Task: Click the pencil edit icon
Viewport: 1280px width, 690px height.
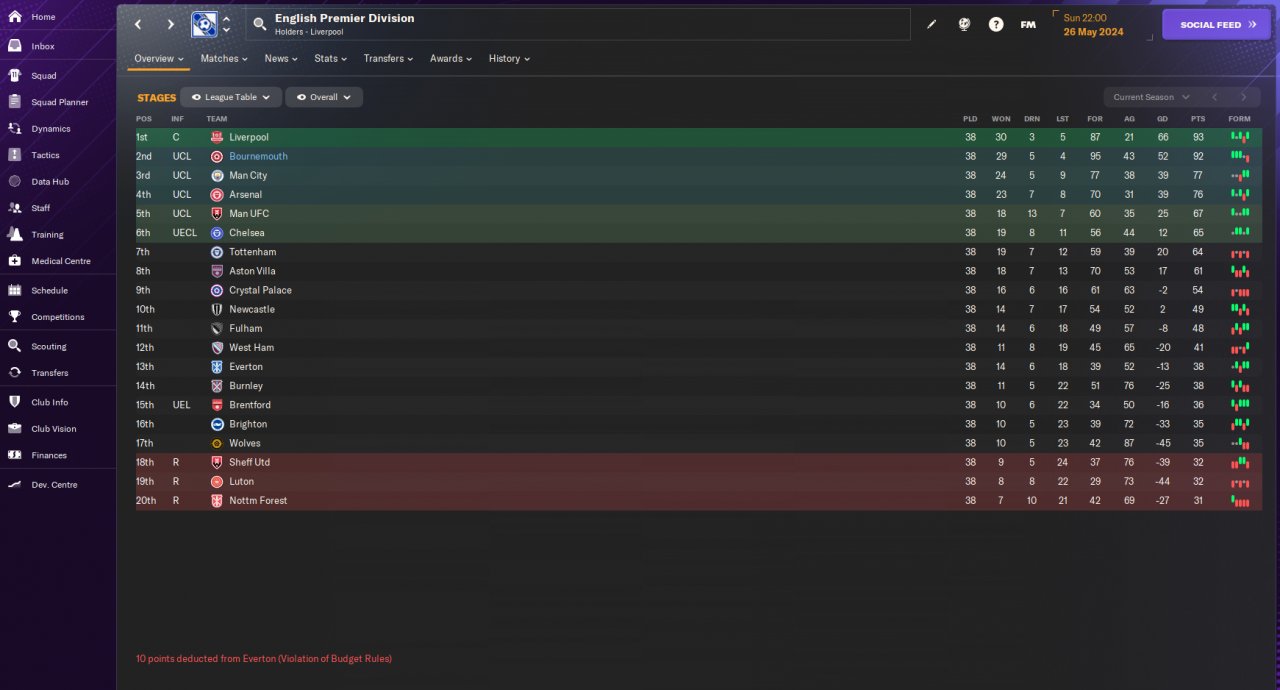Action: [932, 24]
